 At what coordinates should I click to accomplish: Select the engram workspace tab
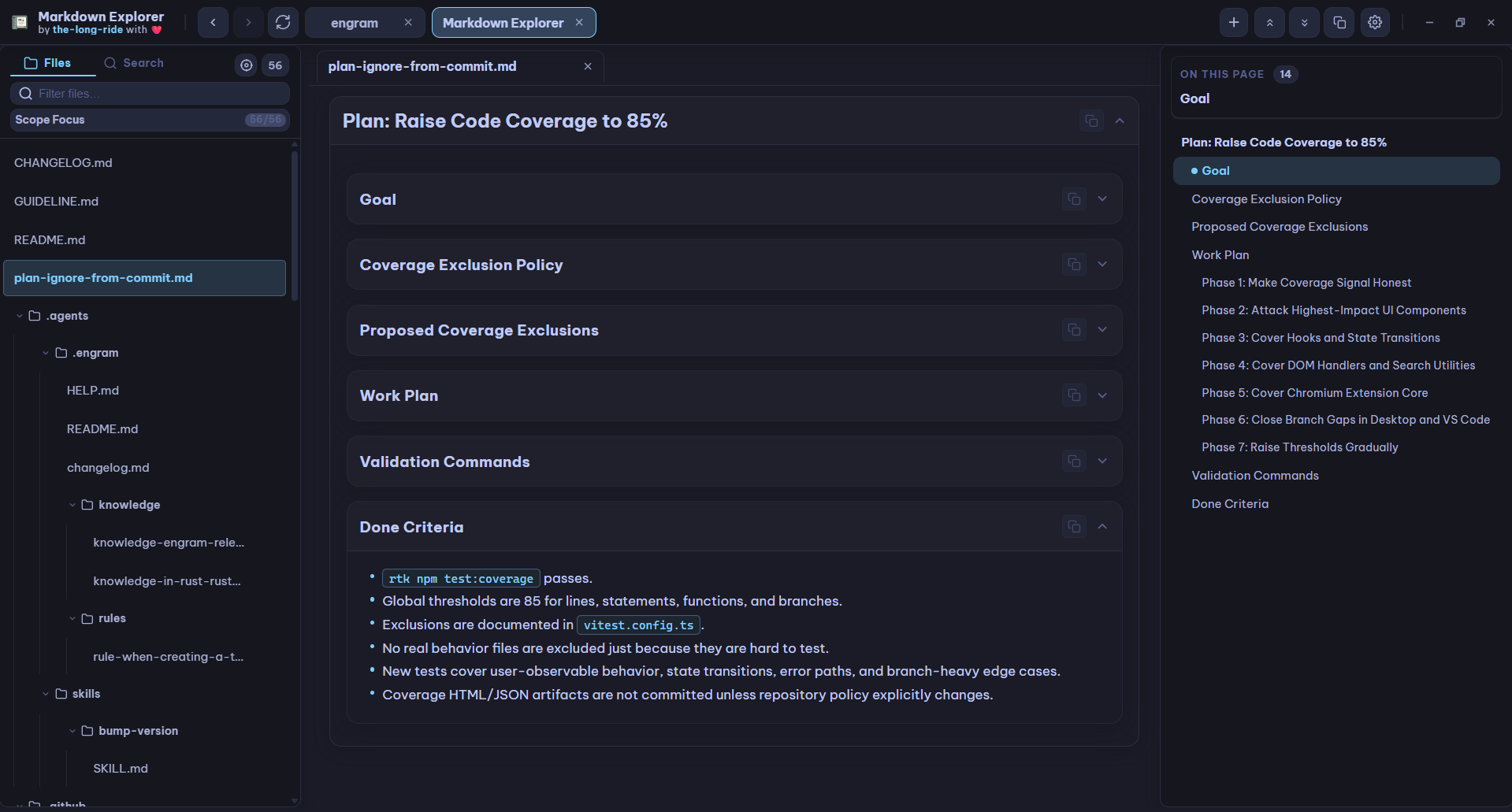pos(355,23)
